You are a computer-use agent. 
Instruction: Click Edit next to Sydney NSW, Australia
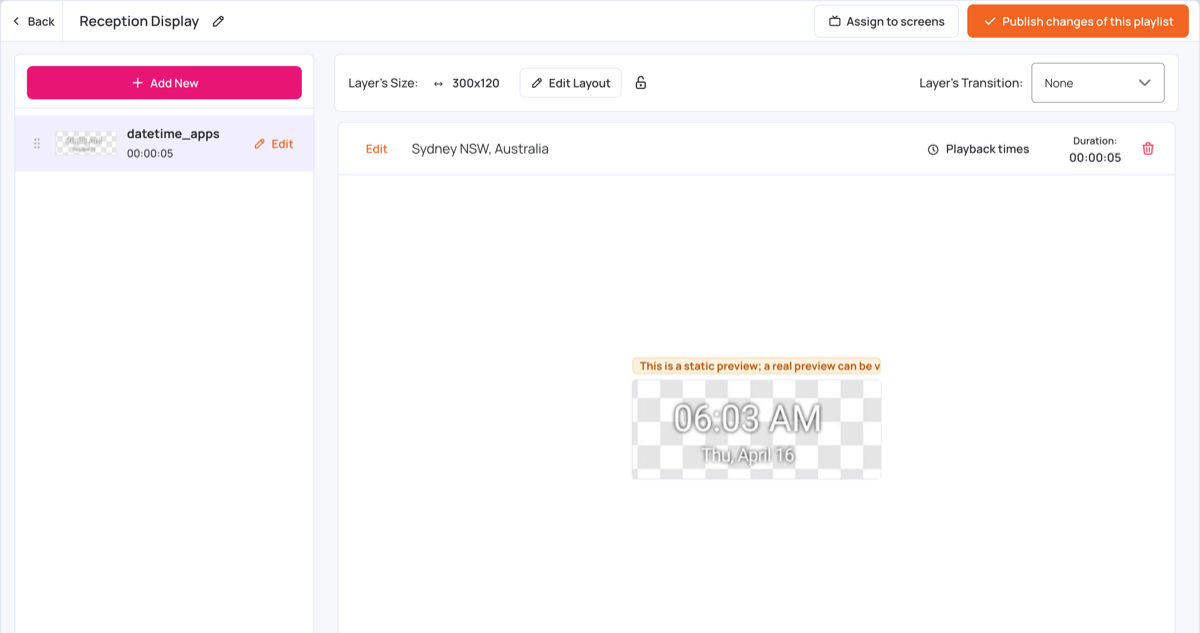[376, 149]
